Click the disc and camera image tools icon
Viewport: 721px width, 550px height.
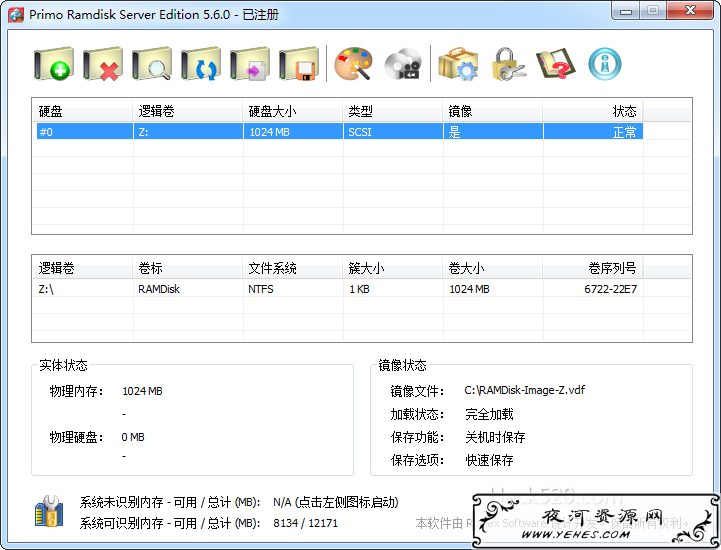tap(403, 64)
